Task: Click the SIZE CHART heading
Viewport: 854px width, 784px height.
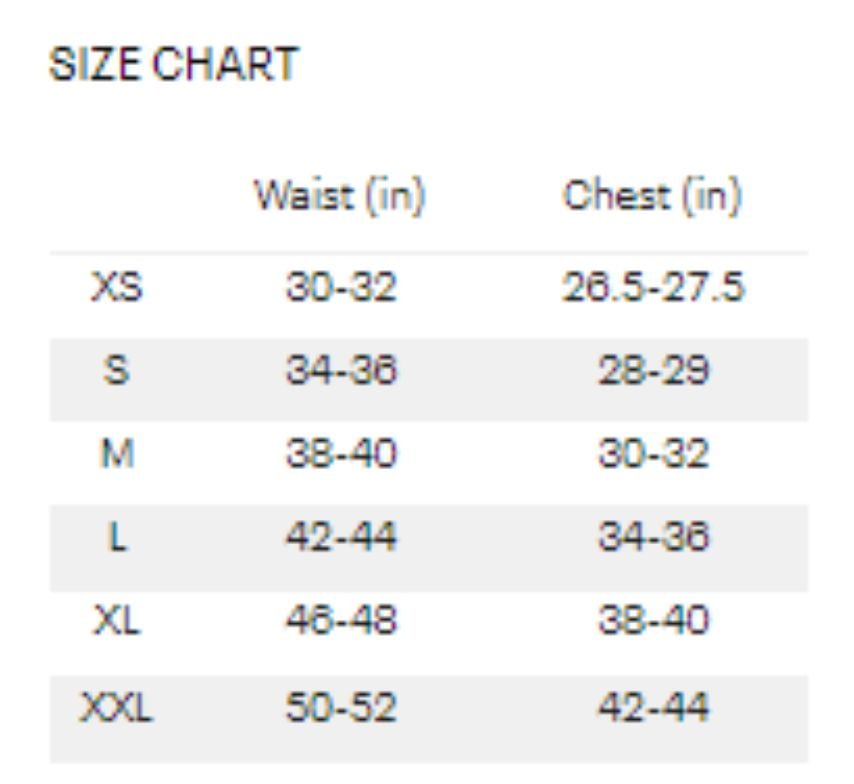Action: coord(174,65)
